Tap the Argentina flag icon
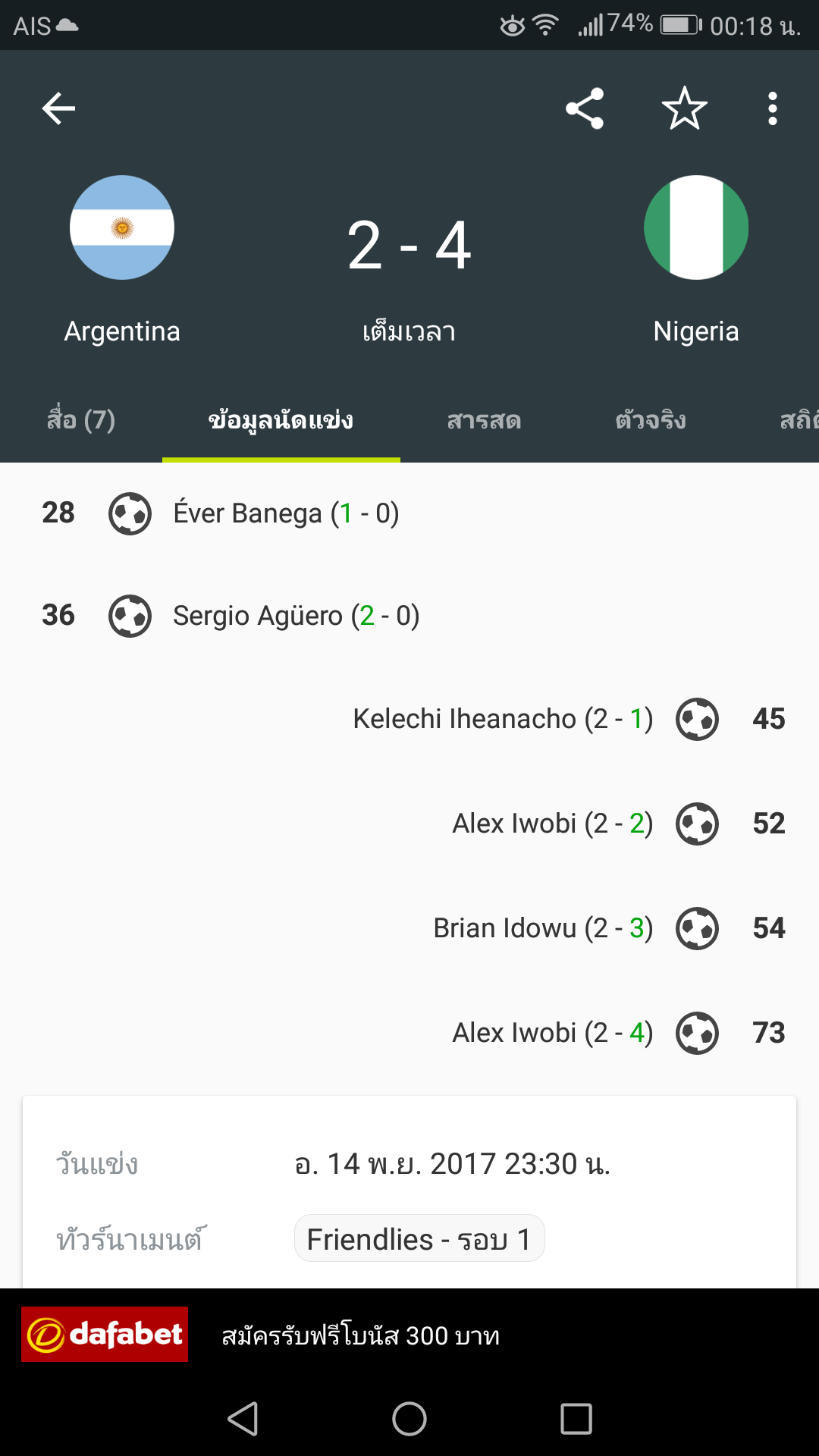This screenshot has width=819, height=1456. tap(122, 227)
